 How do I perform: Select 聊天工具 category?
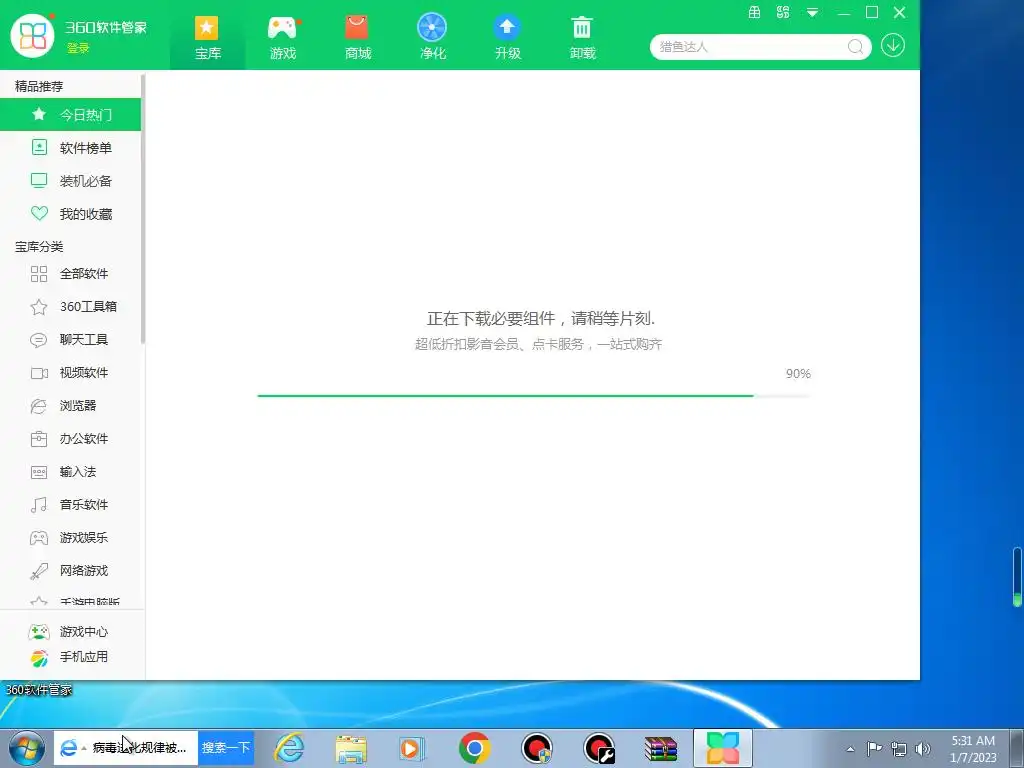click(71, 340)
